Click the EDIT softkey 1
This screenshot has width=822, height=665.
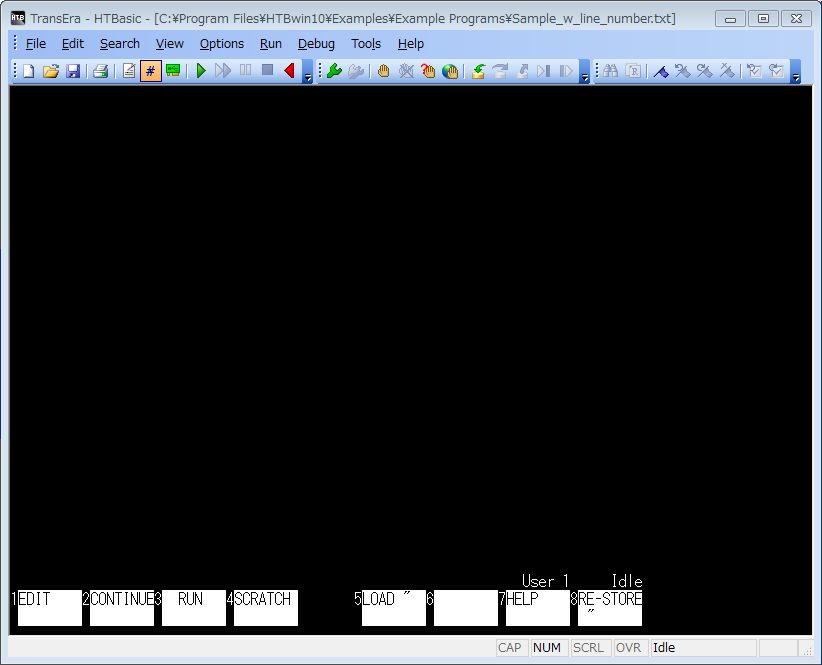50,608
